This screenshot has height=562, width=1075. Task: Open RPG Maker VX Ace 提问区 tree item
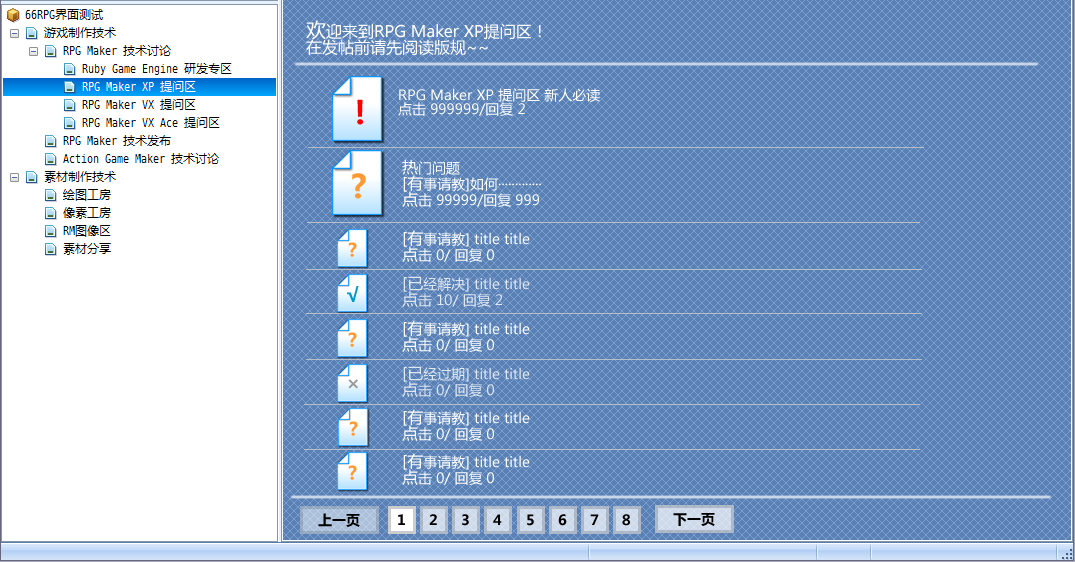[151, 123]
